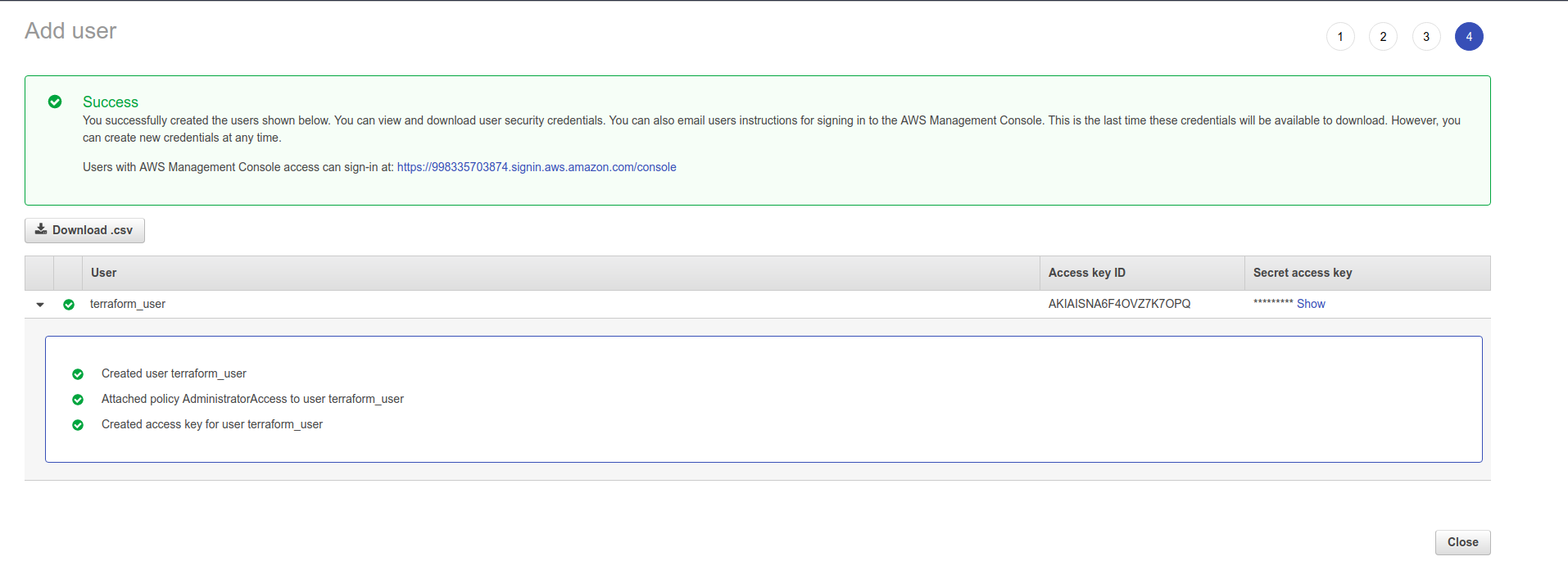Open the AWS console sign-in URL
Screen dimensions: 1568x561
[x=537, y=167]
